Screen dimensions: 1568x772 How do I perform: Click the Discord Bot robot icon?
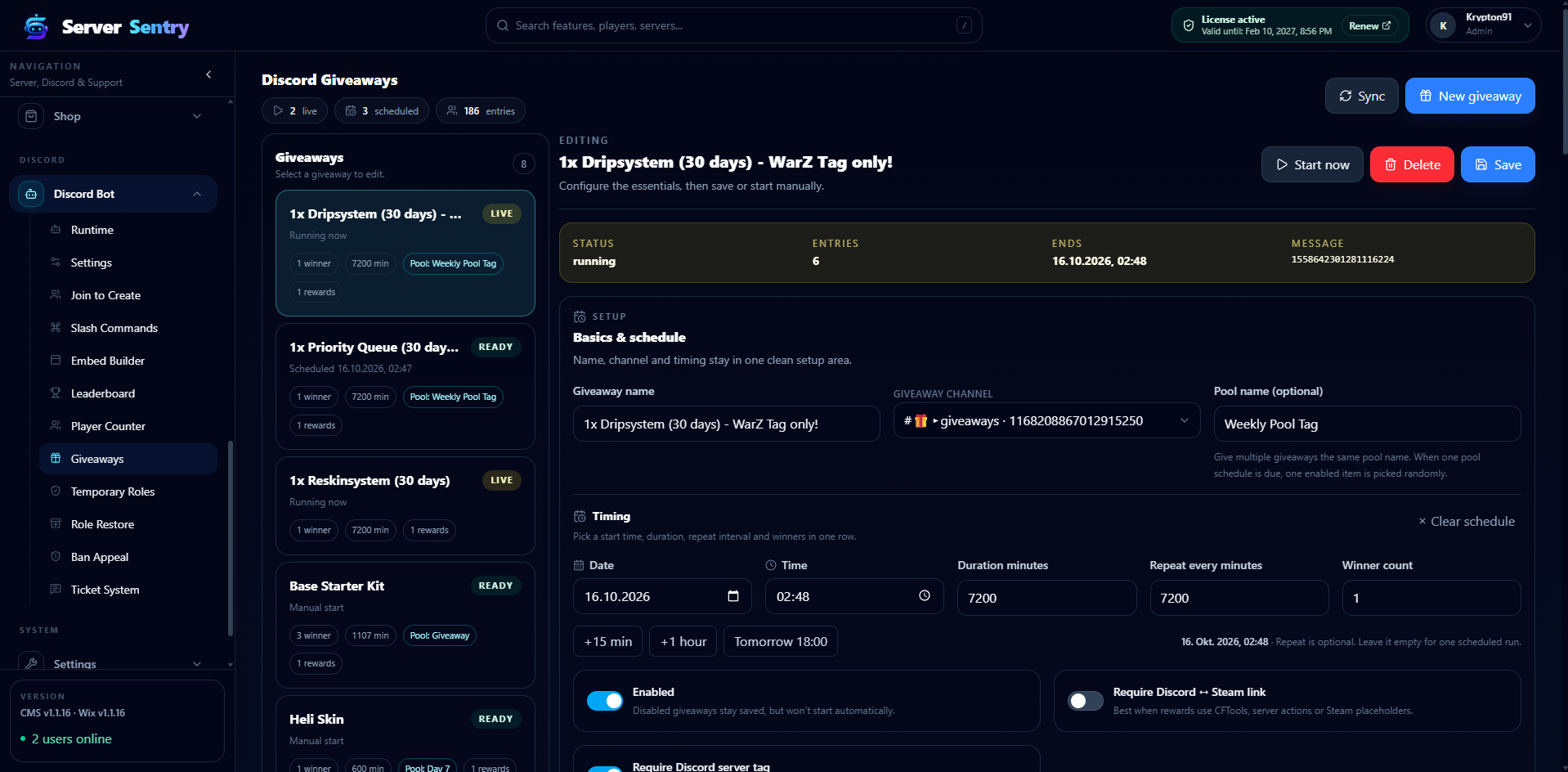coord(31,194)
